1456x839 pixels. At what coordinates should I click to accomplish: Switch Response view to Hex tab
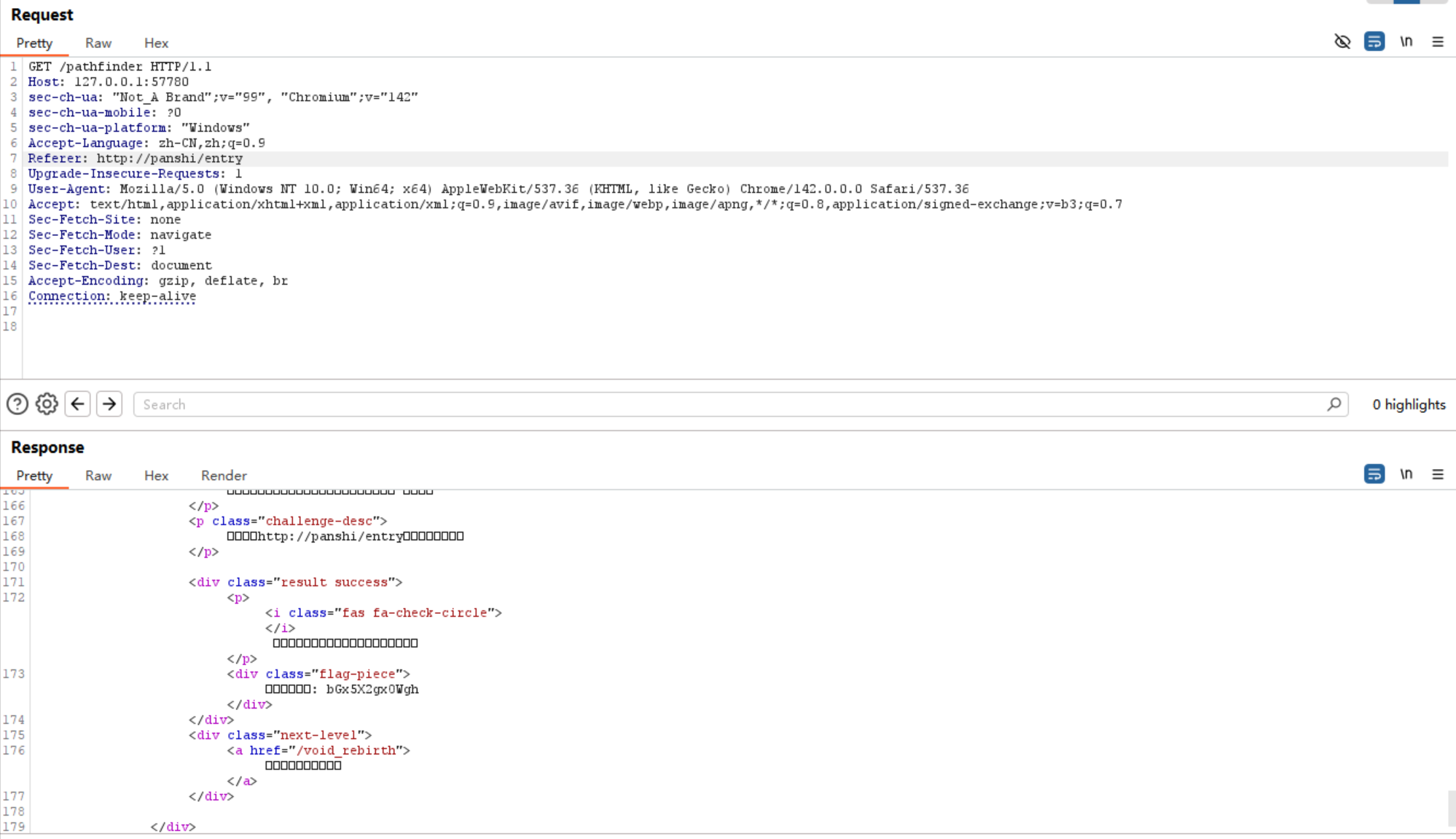pyautogui.click(x=156, y=476)
